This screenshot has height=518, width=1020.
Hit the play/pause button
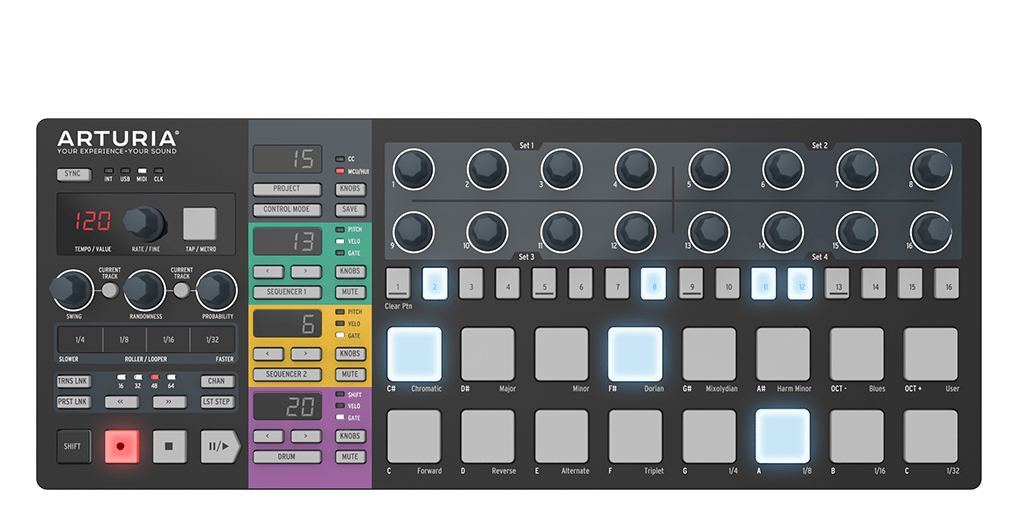[x=218, y=446]
